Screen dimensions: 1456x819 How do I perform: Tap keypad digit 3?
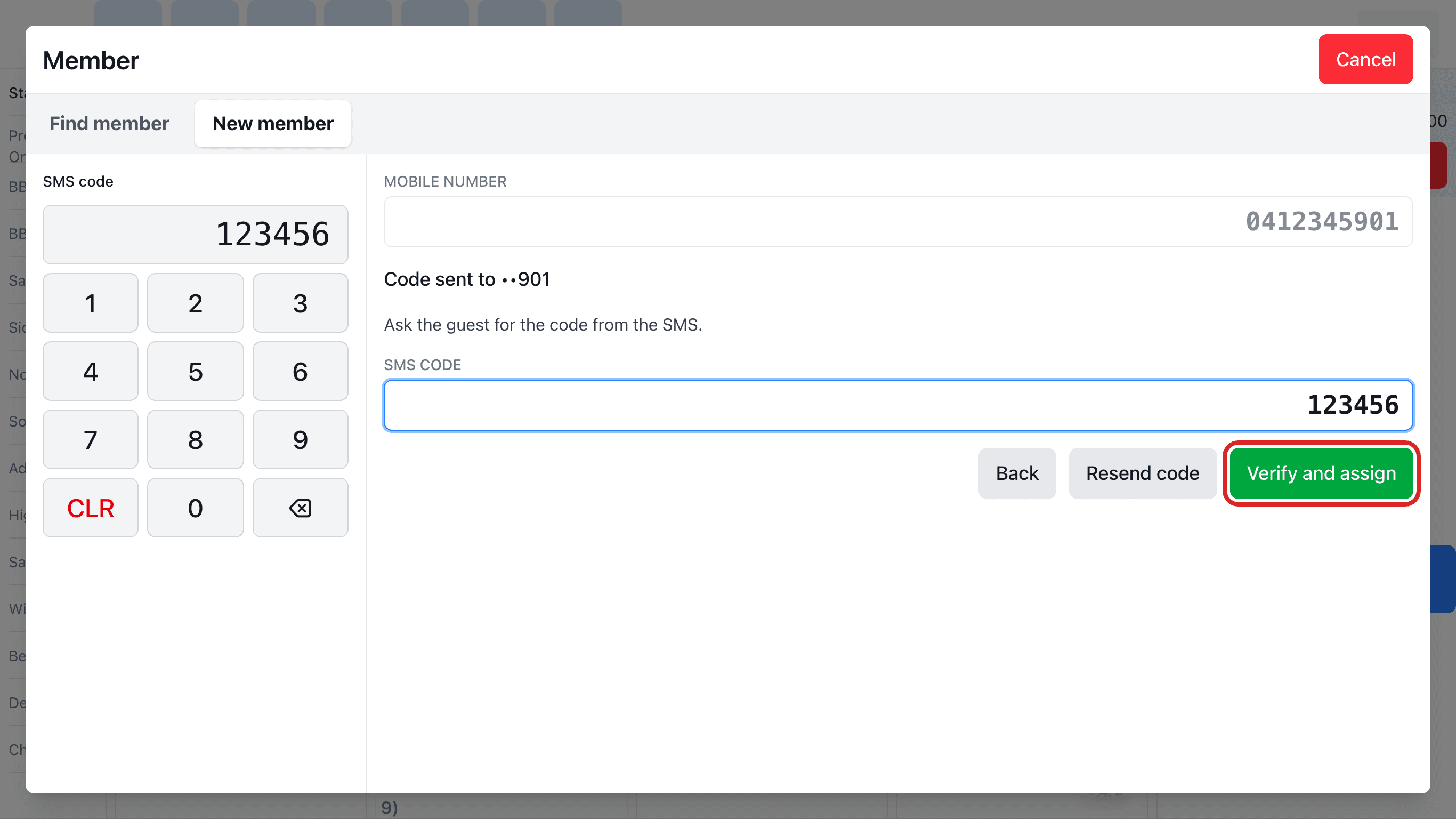pos(300,303)
